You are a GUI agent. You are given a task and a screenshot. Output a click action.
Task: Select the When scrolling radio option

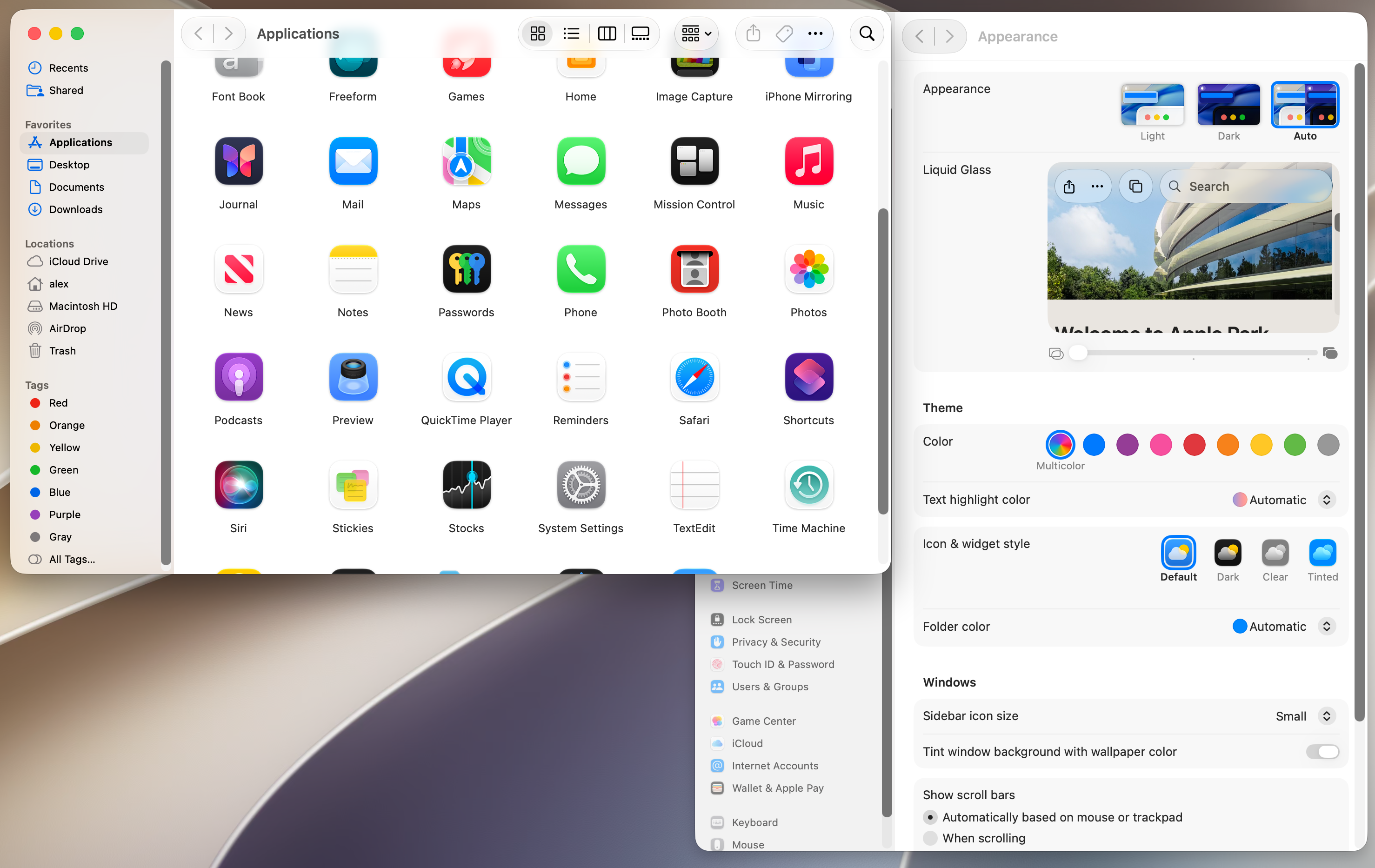(x=930, y=838)
